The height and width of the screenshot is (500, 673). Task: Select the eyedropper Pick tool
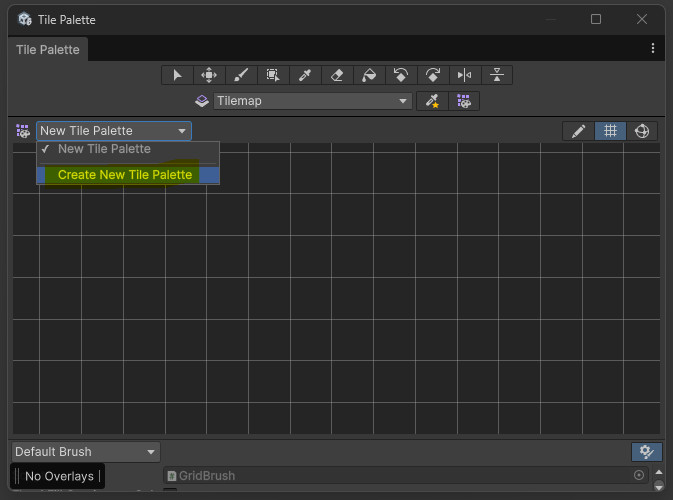(305, 75)
